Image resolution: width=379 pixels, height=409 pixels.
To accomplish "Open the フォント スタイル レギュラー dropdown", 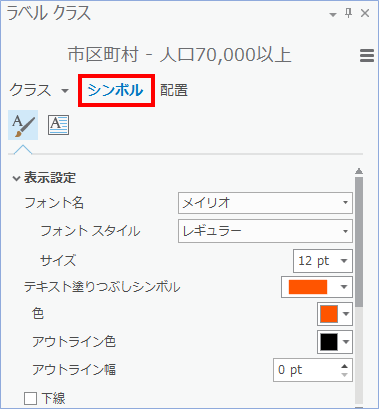I will [265, 231].
